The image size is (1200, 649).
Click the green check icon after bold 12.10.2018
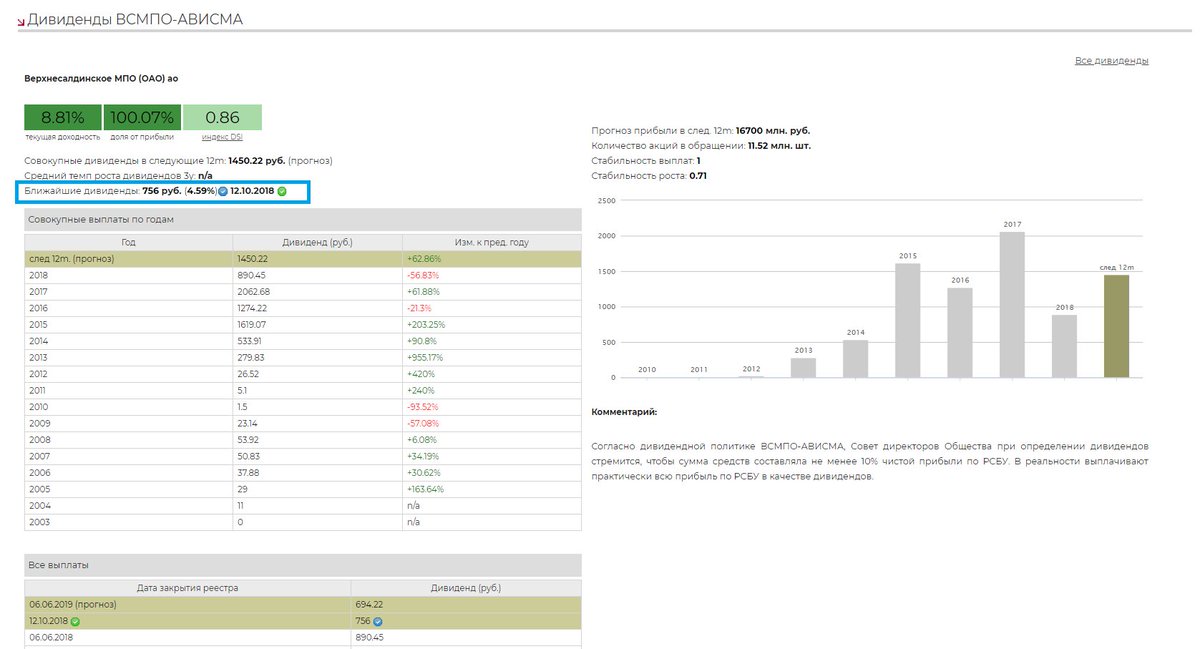click(282, 191)
